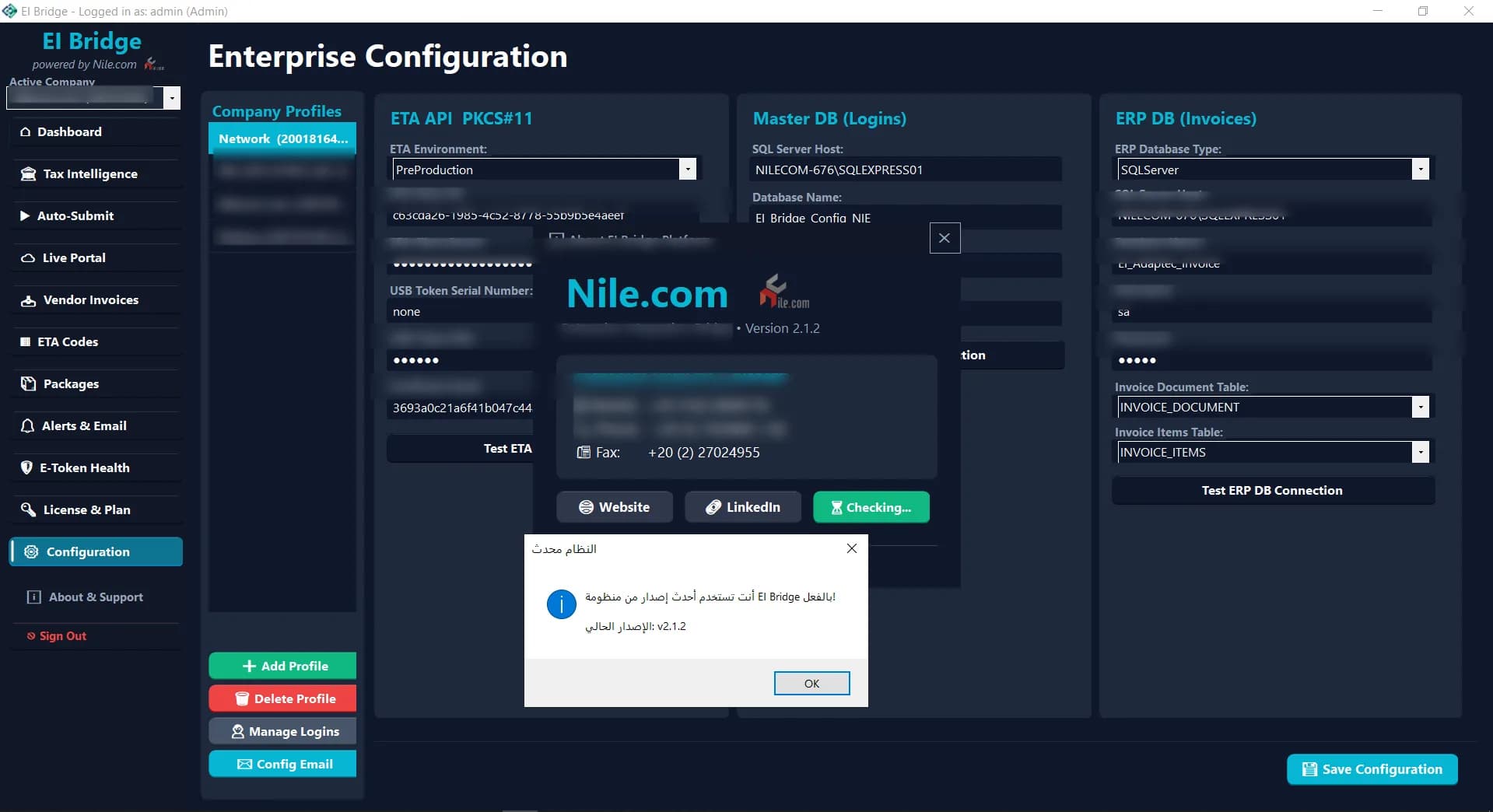Open the LinkedIn link button

coord(743,507)
